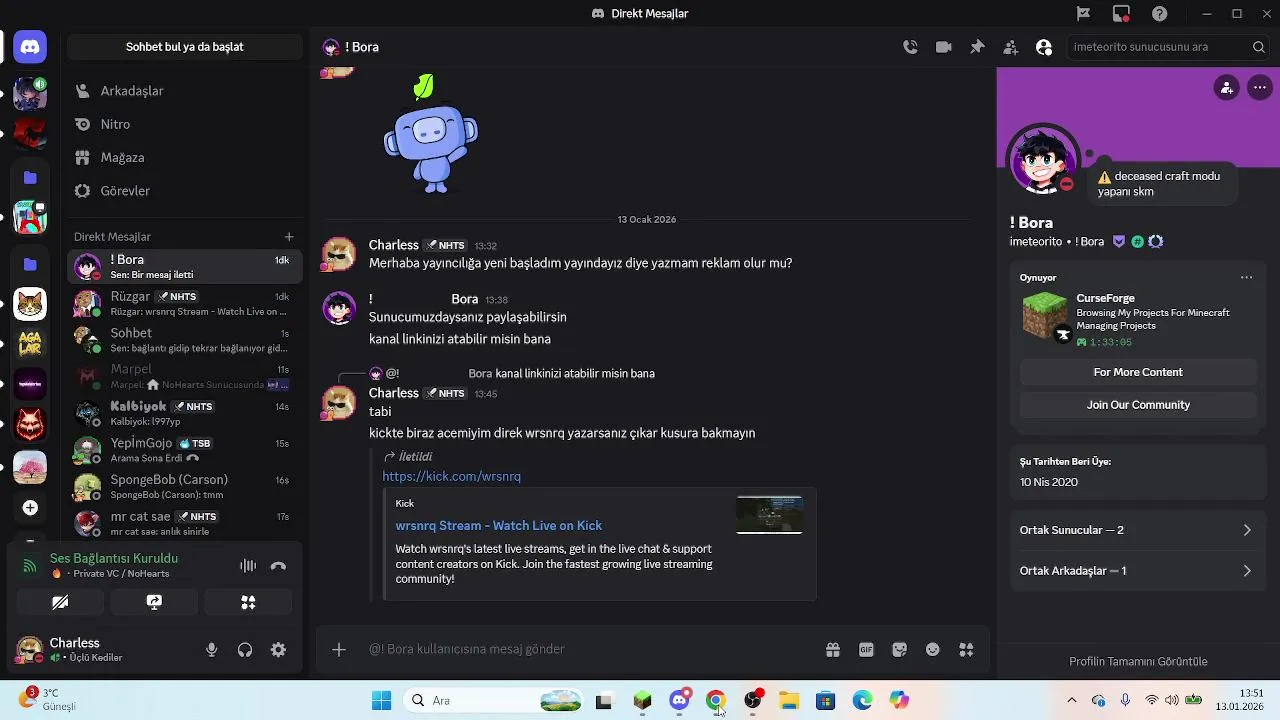Open Profilin Tamamını Görüntüle

click(1138, 662)
